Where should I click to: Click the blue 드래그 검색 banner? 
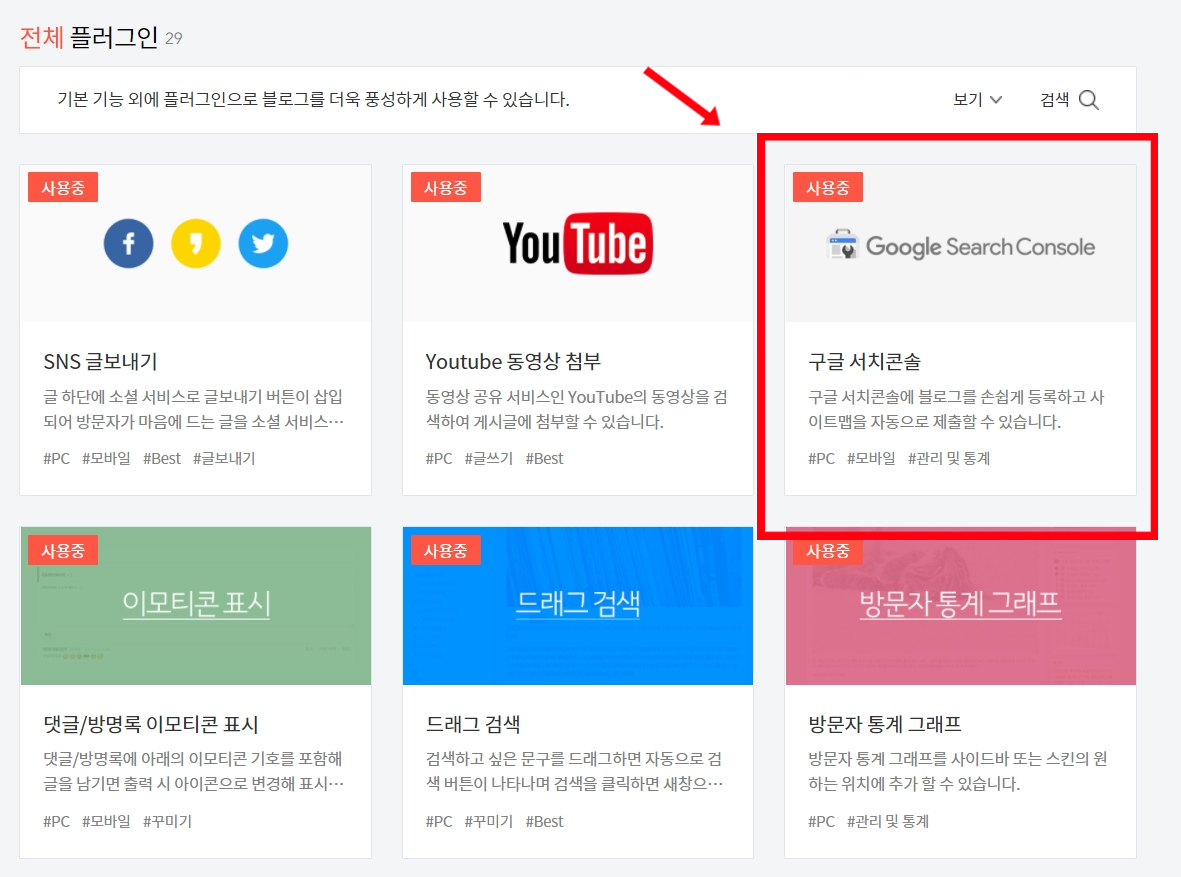pyautogui.click(x=578, y=606)
